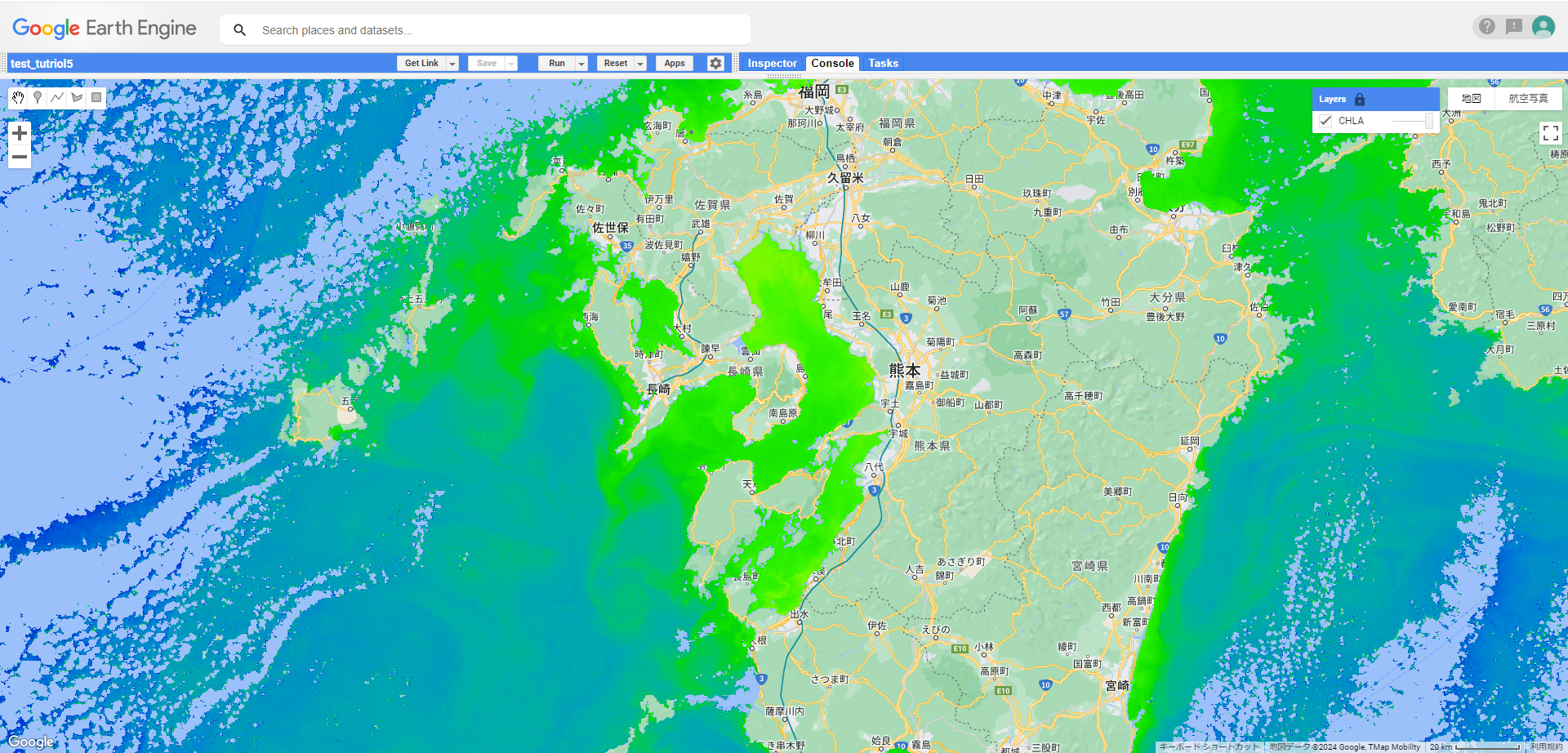Adjust the CHLA layer opacity slider
The image size is (1568, 753).
[x=1412, y=121]
